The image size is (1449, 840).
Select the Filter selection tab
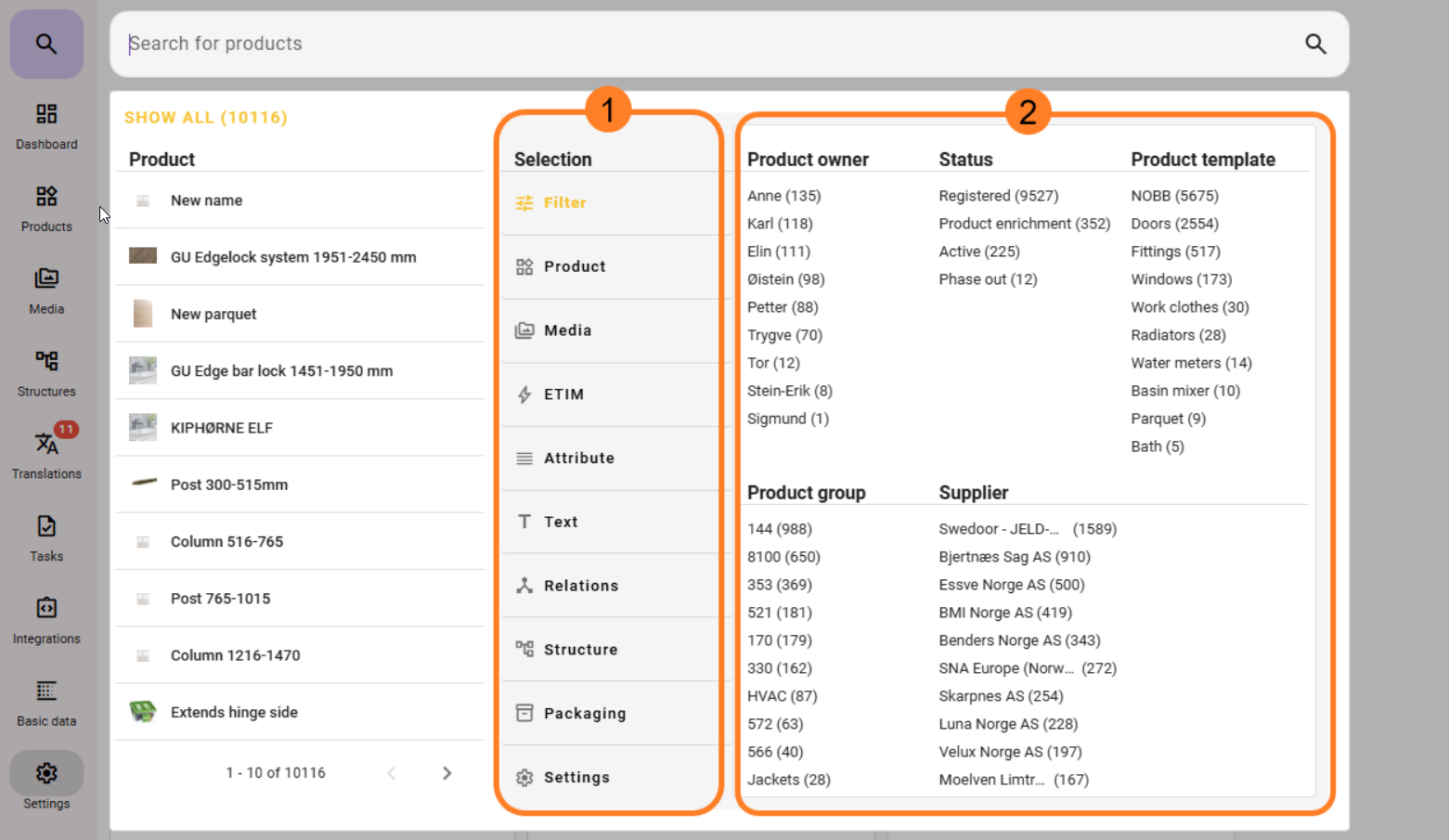pos(564,203)
